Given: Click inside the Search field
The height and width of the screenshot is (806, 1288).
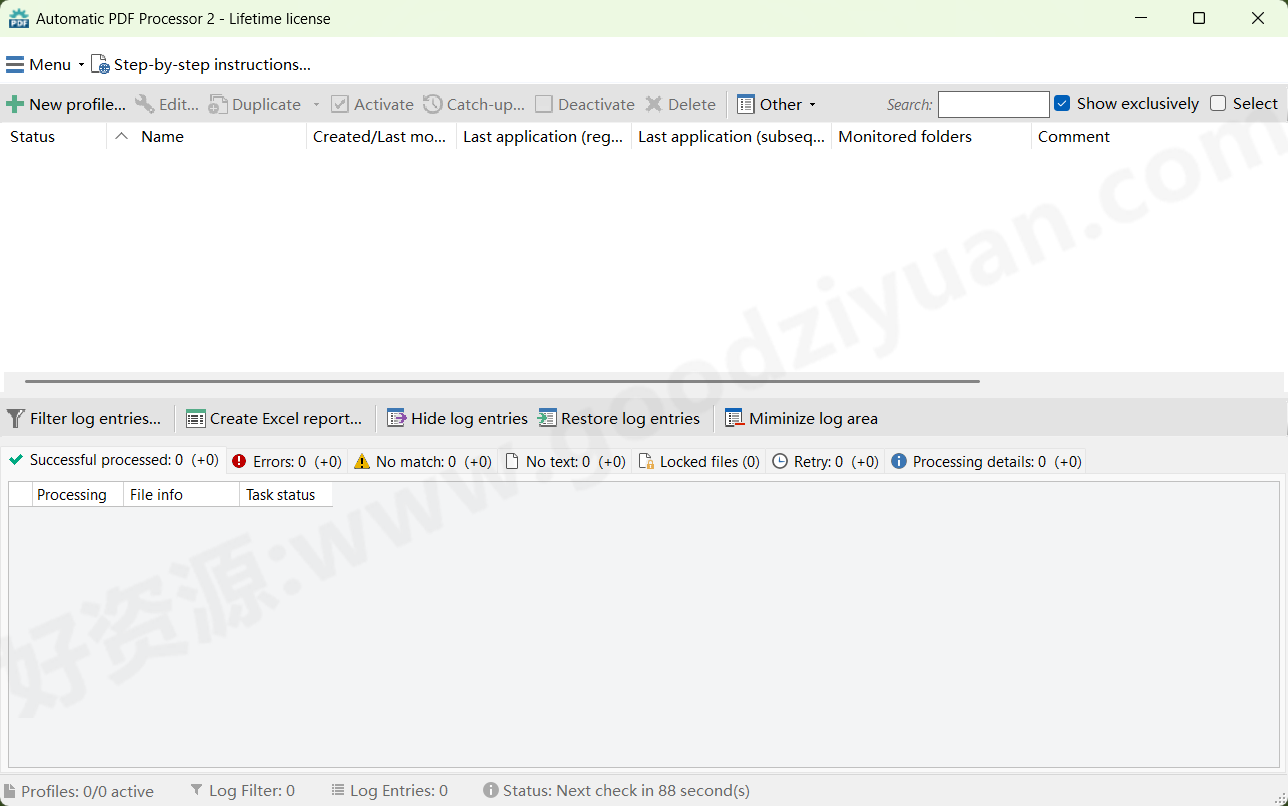Looking at the screenshot, I should pos(992,104).
